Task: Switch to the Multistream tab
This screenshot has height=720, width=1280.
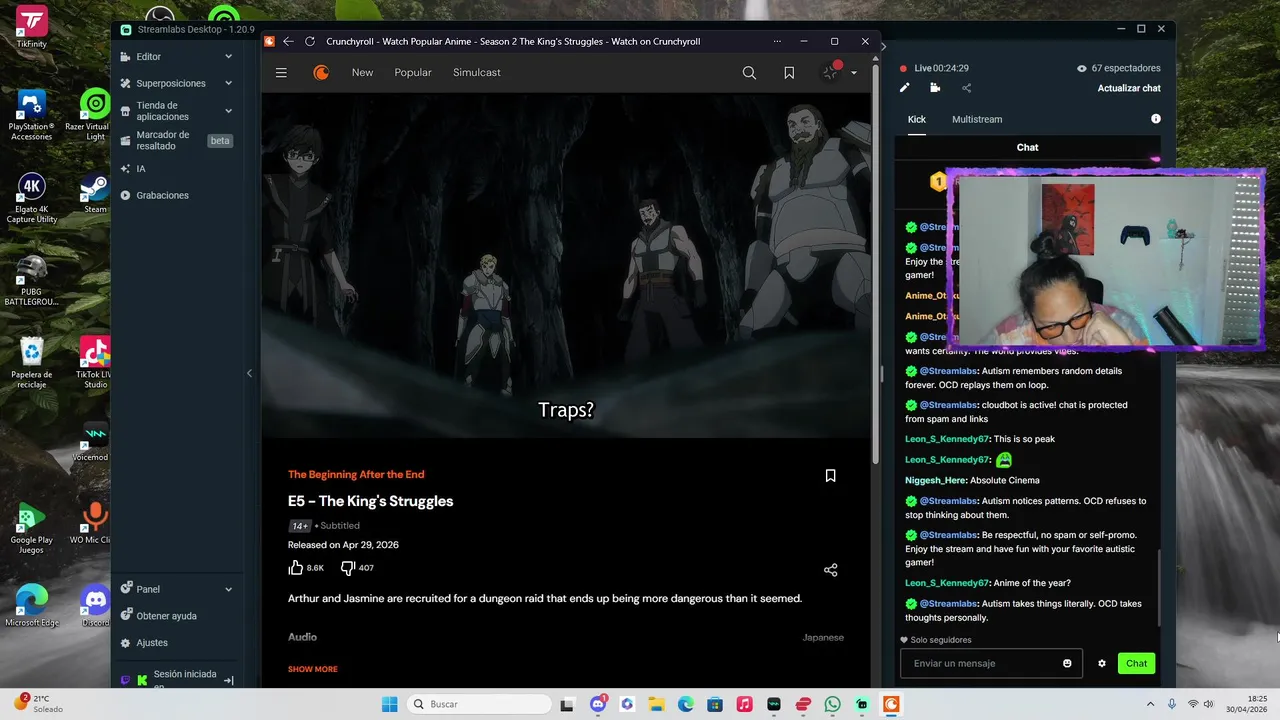Action: (977, 119)
